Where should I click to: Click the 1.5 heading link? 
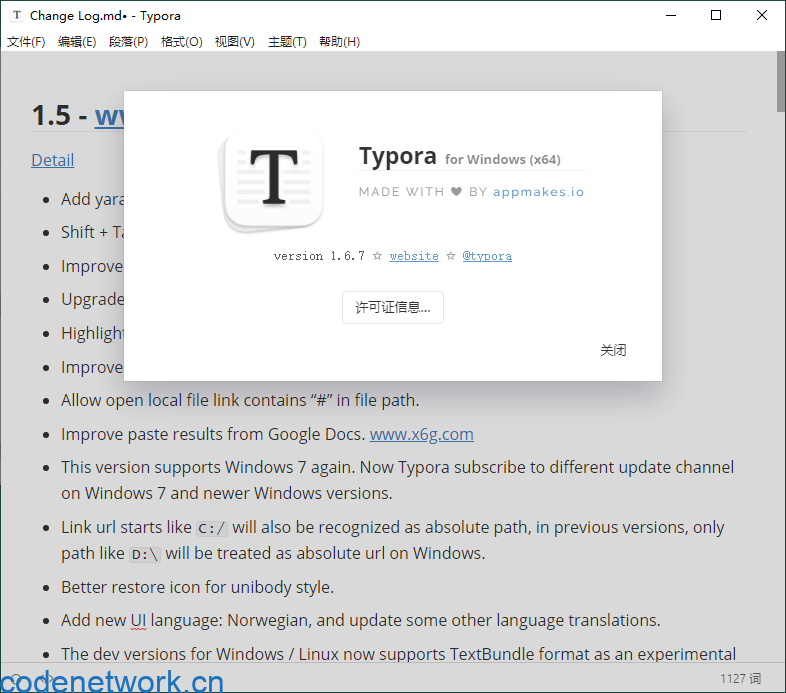(109, 115)
